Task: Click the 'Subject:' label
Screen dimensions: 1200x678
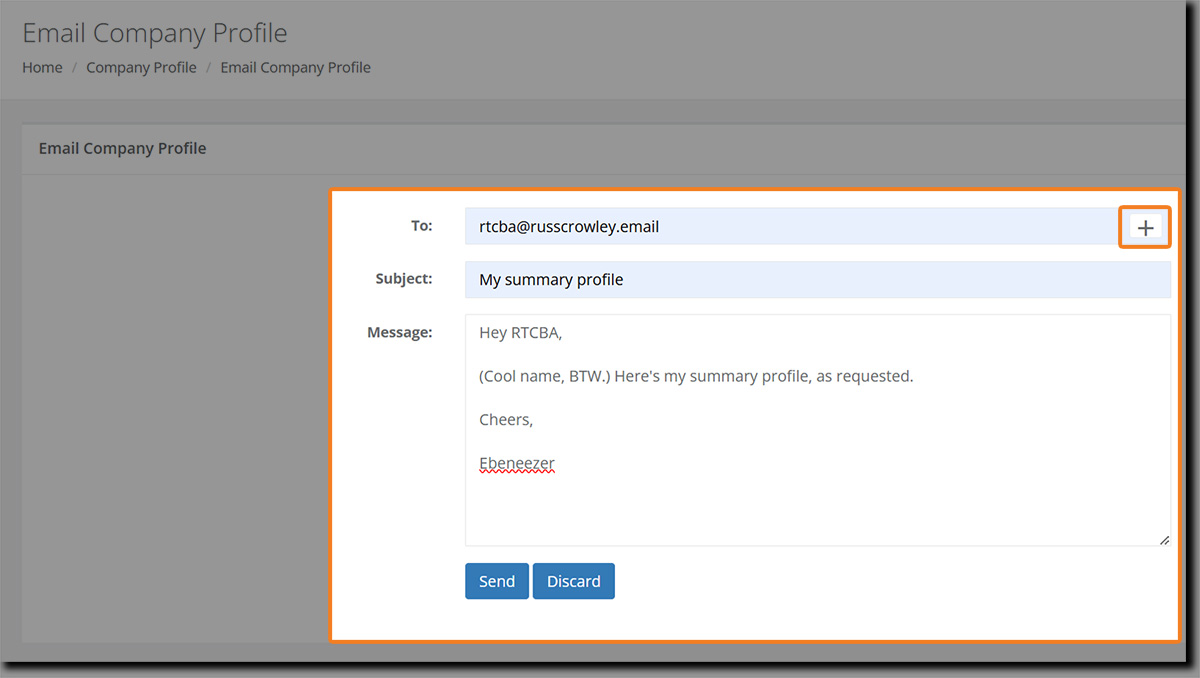Action: (x=404, y=279)
